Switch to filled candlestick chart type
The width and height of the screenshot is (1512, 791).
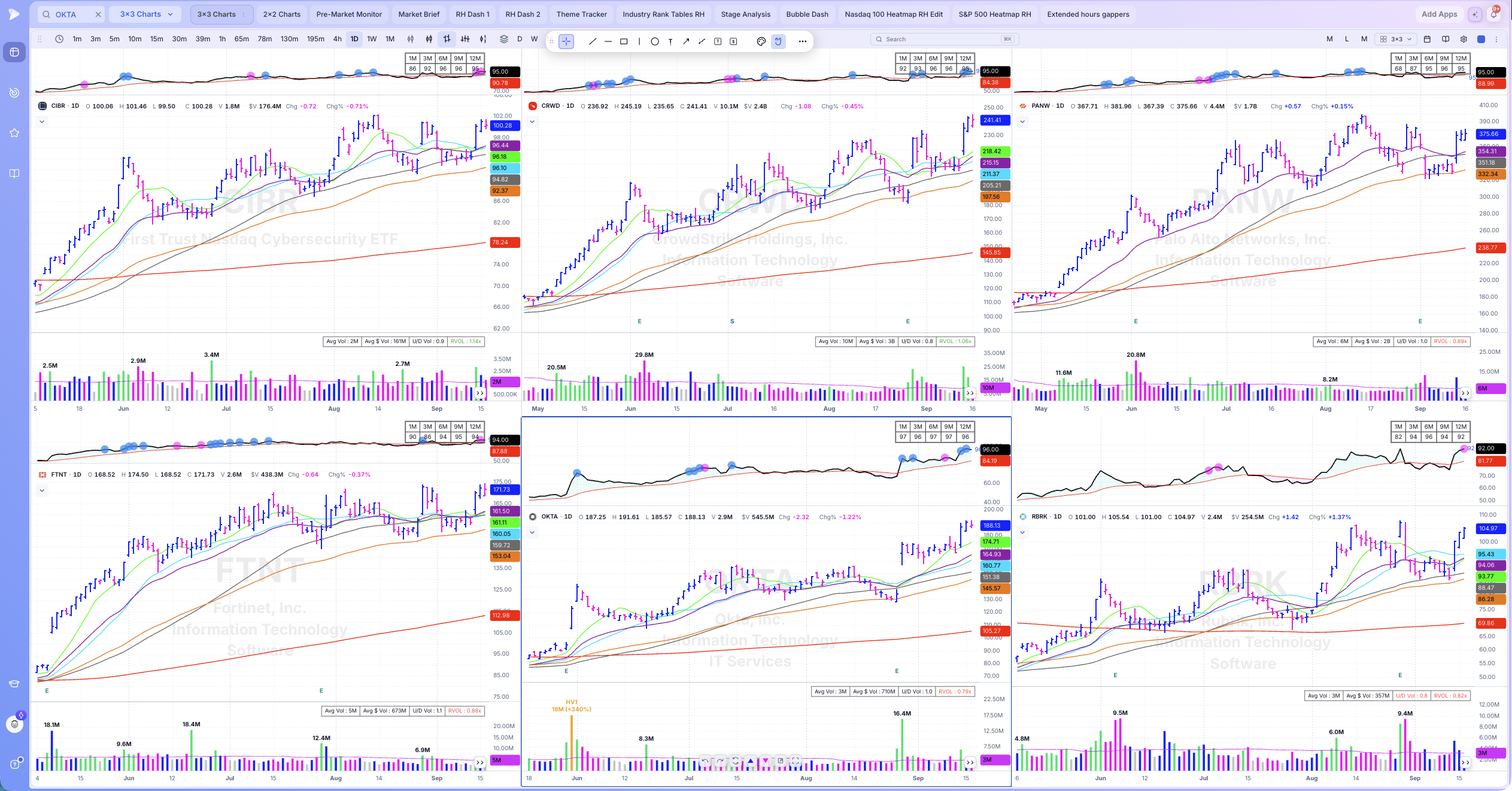coord(429,39)
